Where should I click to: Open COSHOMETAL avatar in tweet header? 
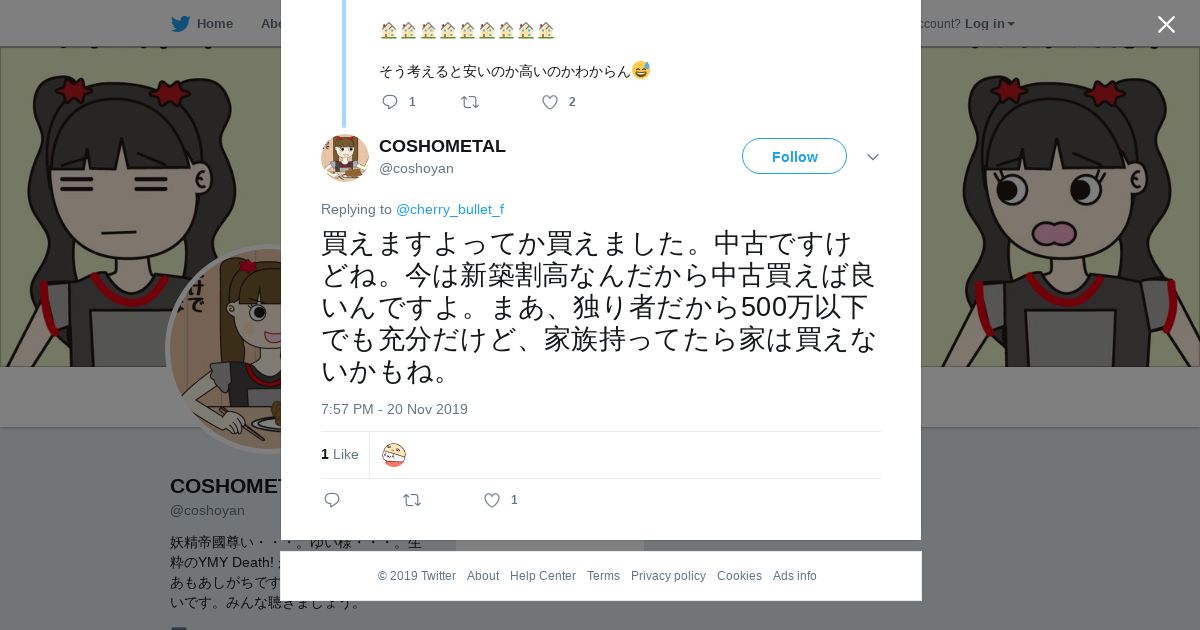345,157
